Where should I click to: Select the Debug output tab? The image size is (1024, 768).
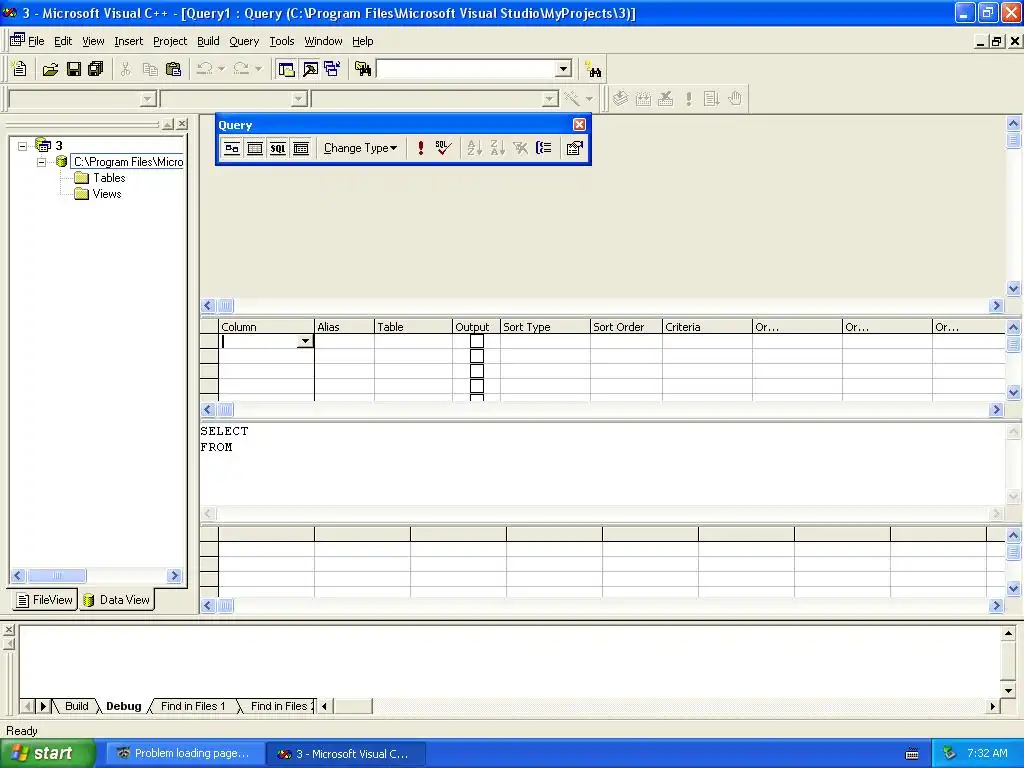pos(123,706)
